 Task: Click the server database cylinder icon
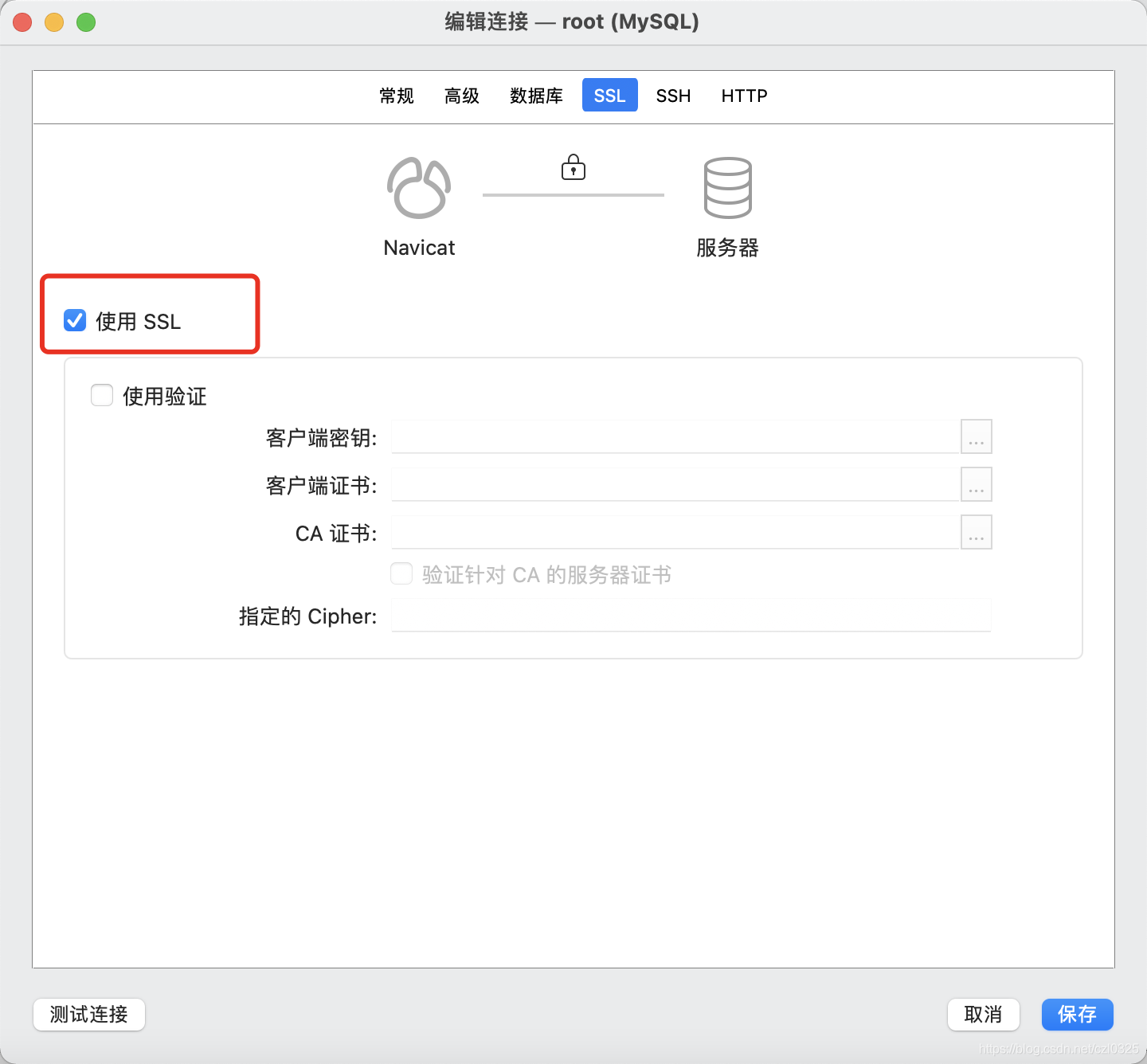pos(727,188)
